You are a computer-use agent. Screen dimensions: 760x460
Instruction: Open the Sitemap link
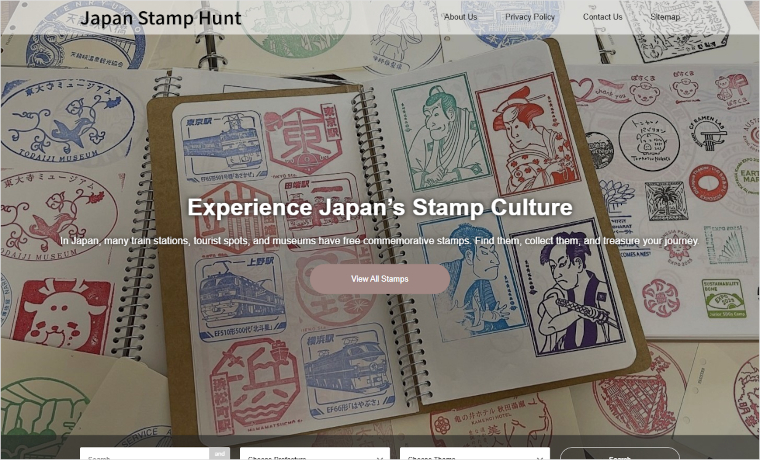click(x=665, y=17)
